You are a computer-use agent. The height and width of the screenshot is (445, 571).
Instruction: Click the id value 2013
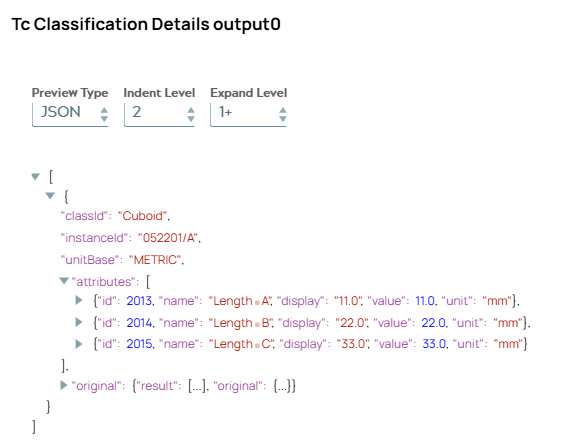[139, 301]
